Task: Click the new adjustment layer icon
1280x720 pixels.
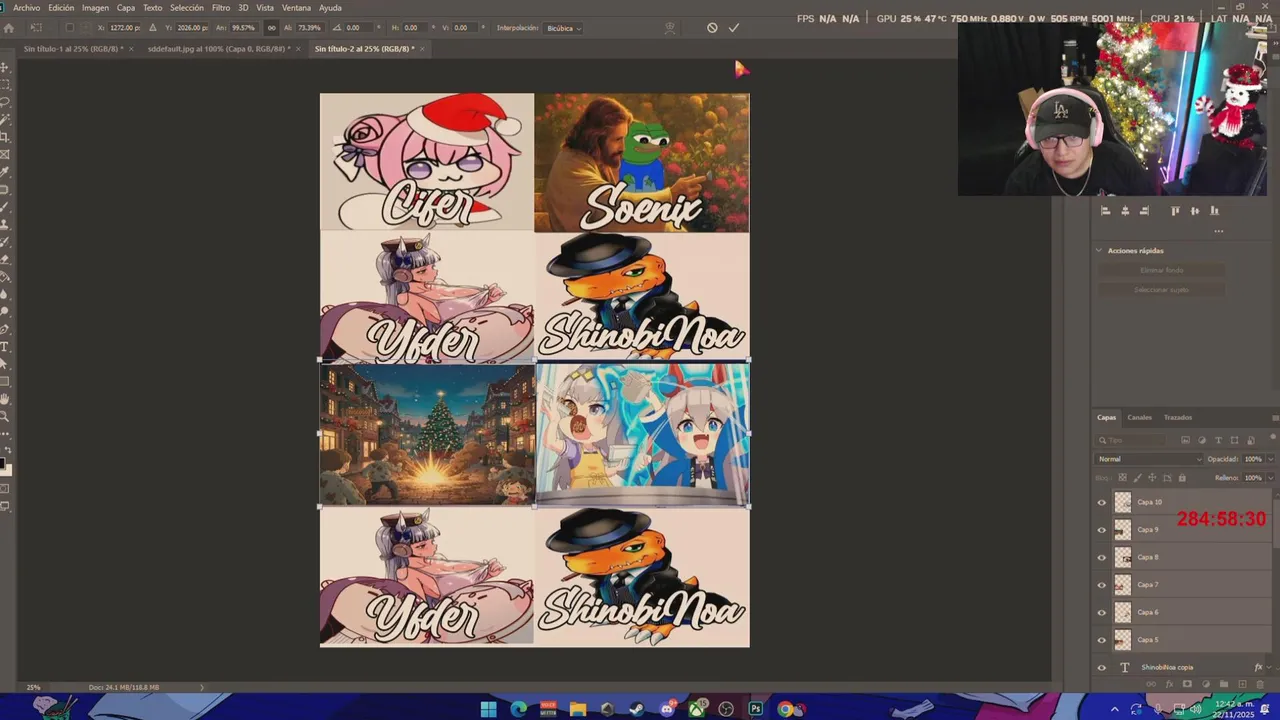Action: [x=1206, y=684]
